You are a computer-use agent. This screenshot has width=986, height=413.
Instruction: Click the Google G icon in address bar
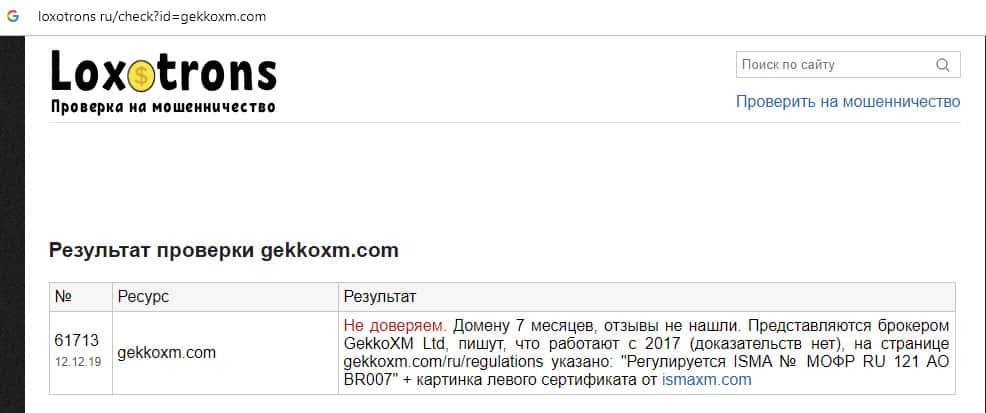click(14, 18)
